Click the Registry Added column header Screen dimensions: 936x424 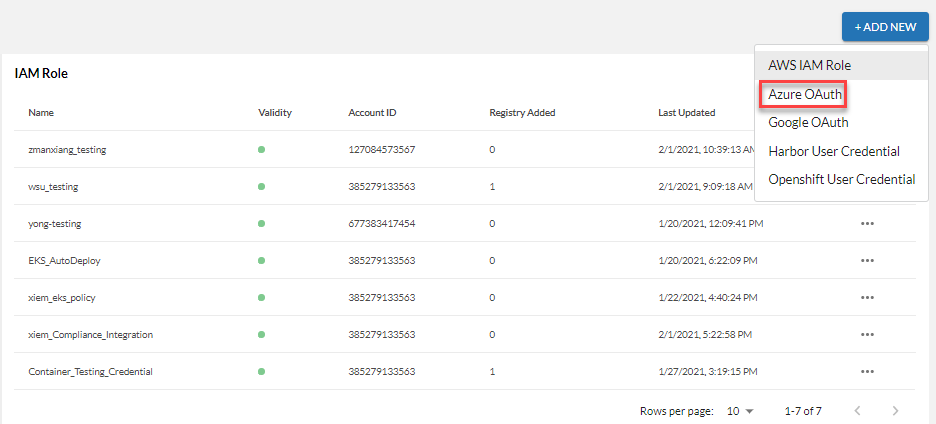(x=522, y=112)
